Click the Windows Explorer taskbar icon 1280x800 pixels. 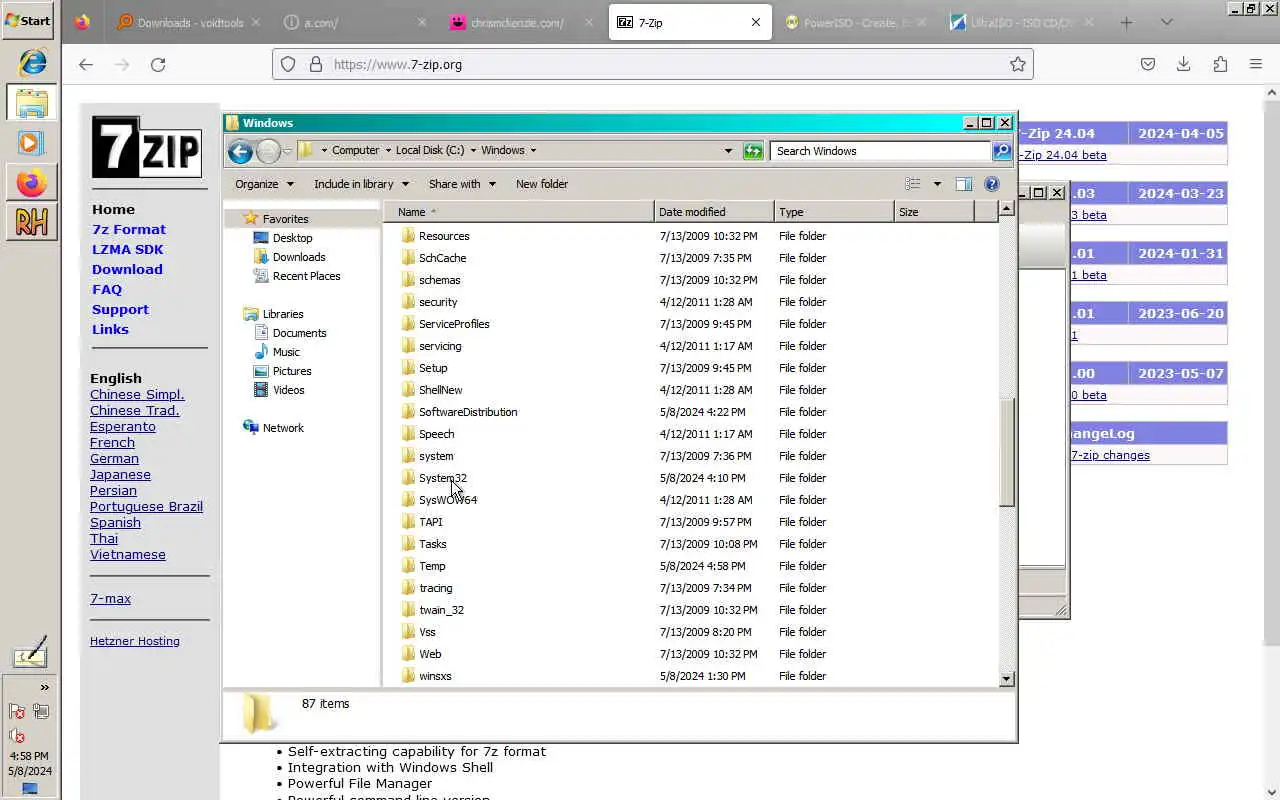31,103
